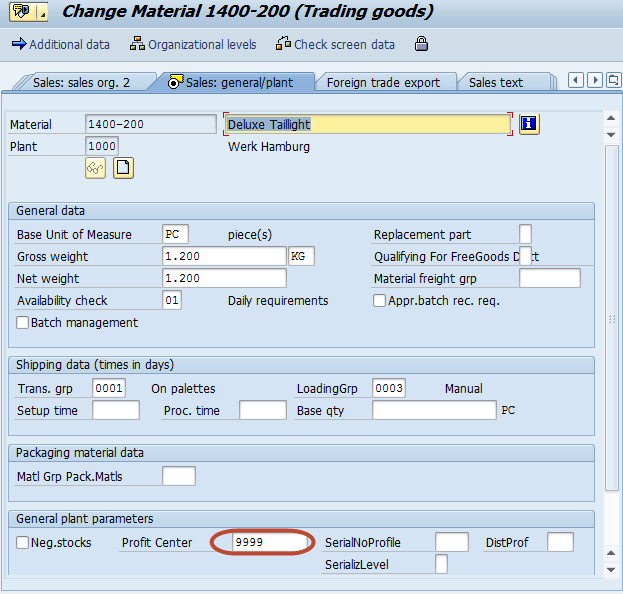Click the glasses display icon under Plant

pos(95,168)
